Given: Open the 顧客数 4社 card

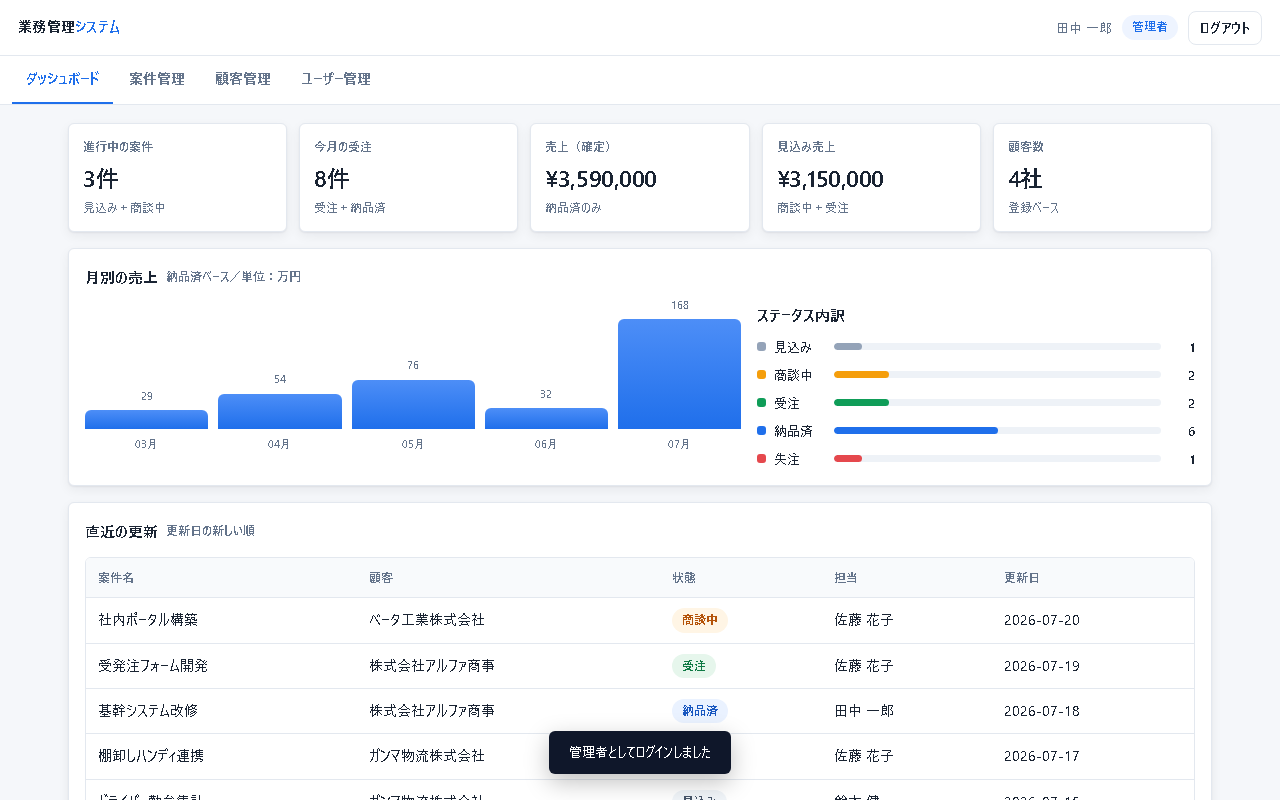Looking at the screenshot, I should (x=1102, y=178).
